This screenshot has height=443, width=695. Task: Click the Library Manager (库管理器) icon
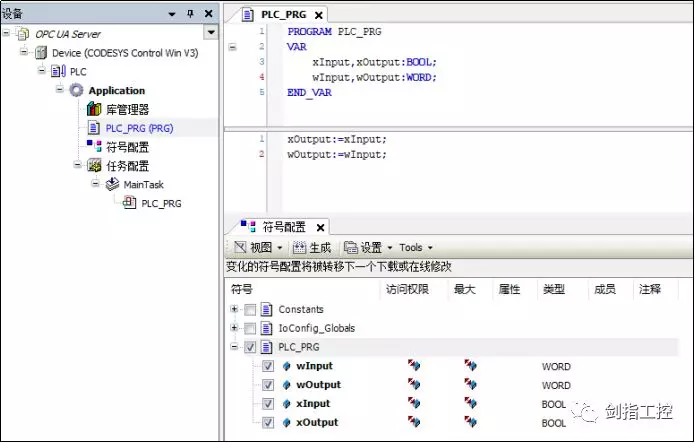[94, 109]
